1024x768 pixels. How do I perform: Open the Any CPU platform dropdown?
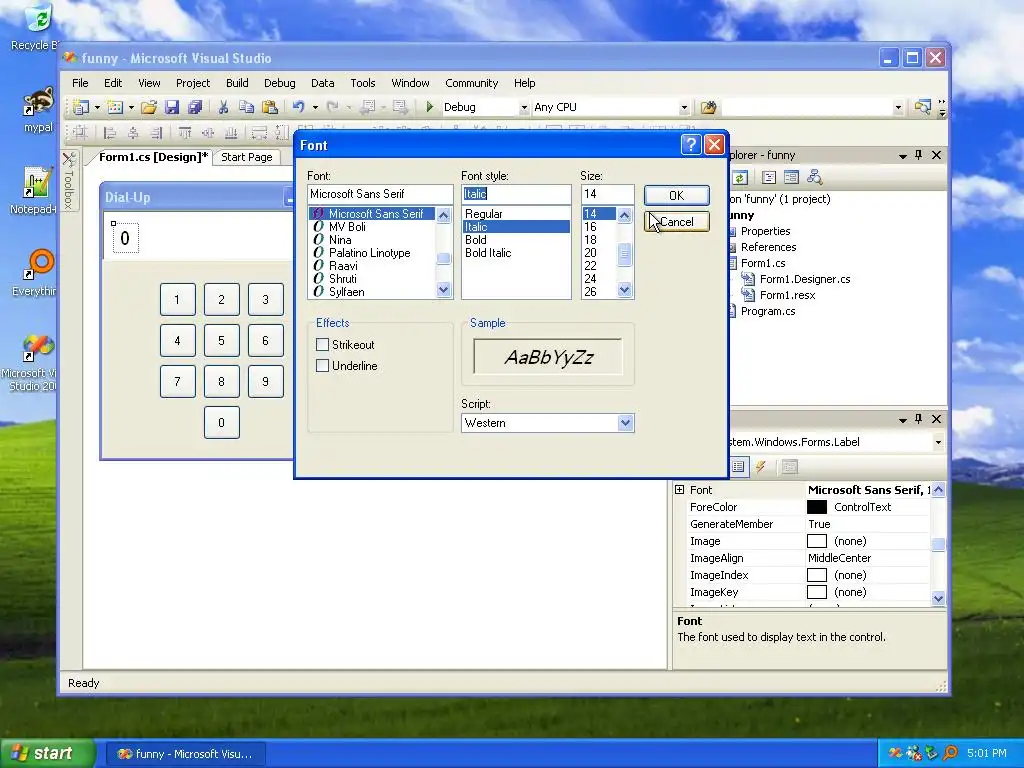coord(684,107)
